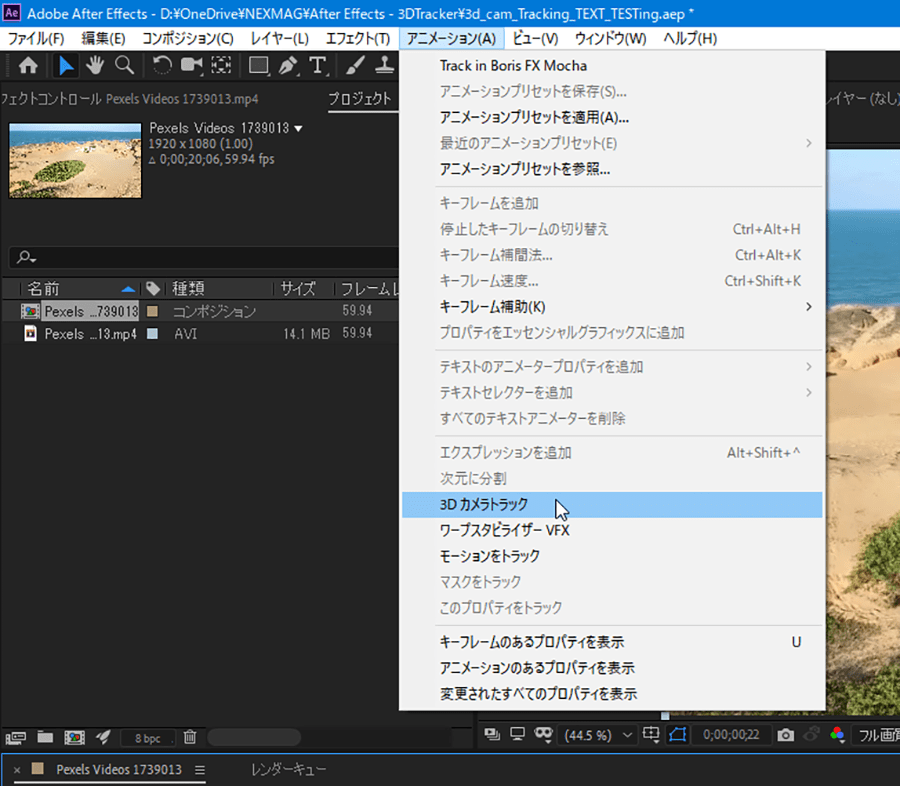Toggle region of interest button
900x786 pixels.
(651, 735)
